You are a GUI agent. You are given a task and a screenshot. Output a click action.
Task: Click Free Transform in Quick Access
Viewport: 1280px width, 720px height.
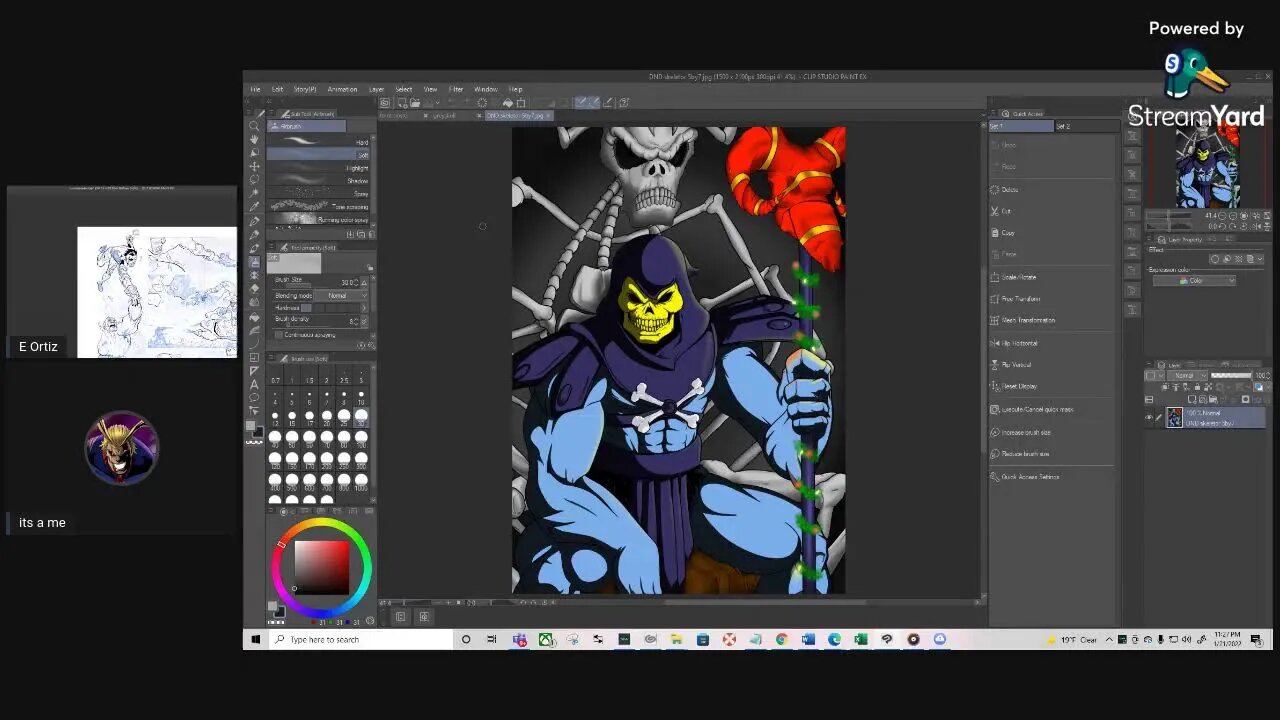[1021, 299]
